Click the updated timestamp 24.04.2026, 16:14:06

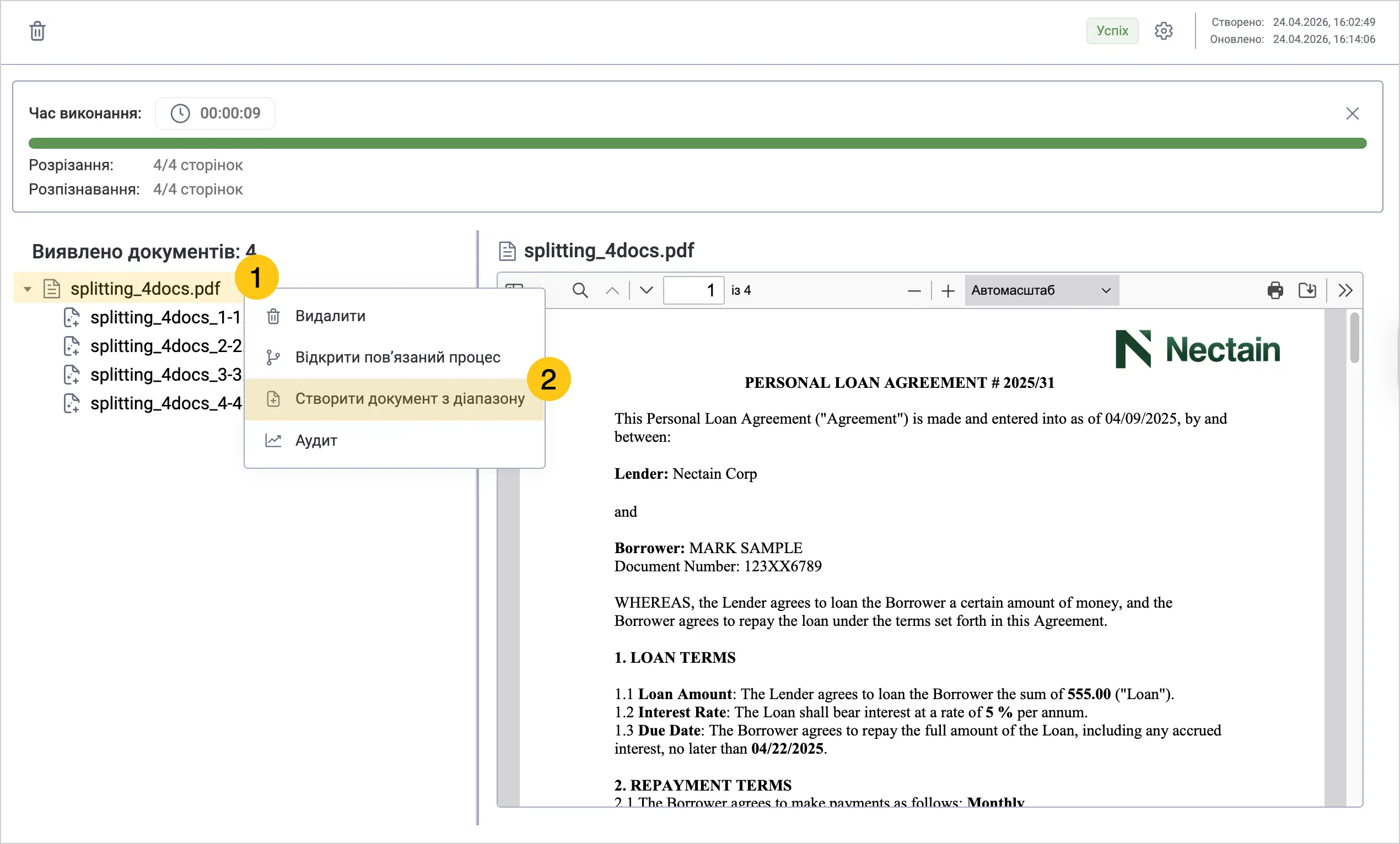pyautogui.click(x=1324, y=39)
